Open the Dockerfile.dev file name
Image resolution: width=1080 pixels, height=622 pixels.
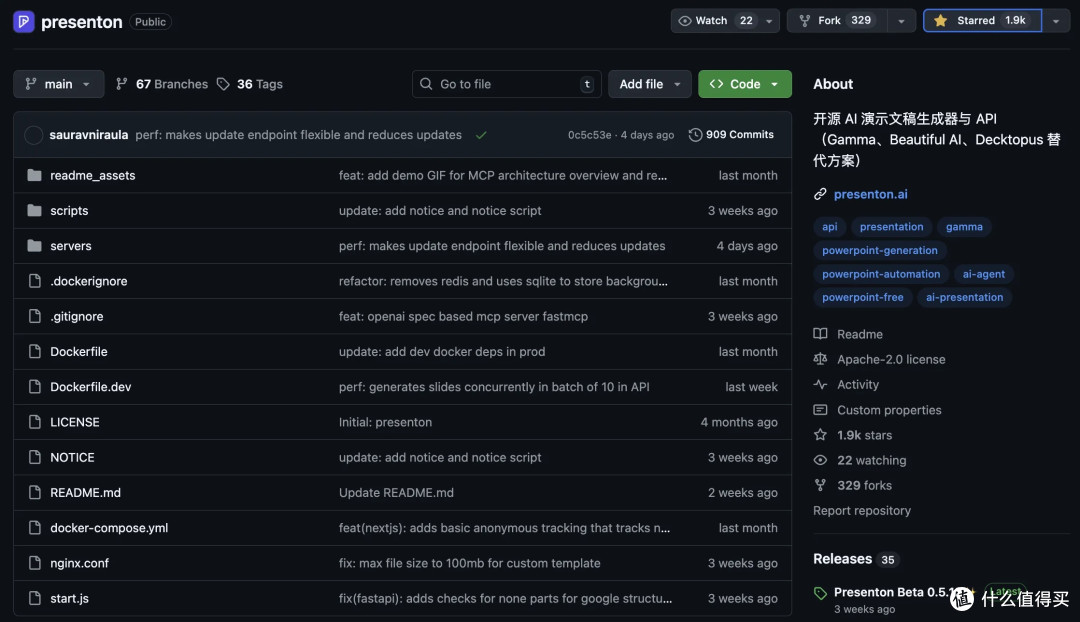pyautogui.click(x=90, y=387)
